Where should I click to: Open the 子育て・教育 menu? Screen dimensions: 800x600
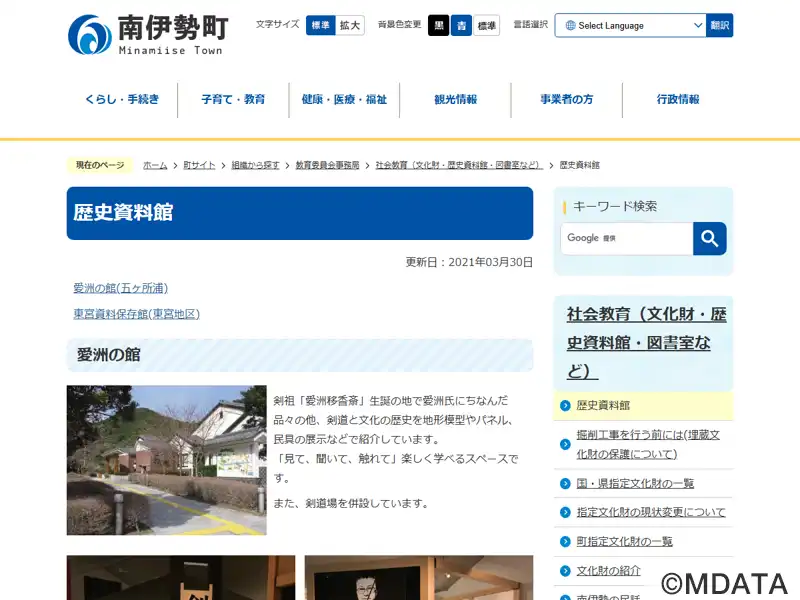[x=233, y=100]
